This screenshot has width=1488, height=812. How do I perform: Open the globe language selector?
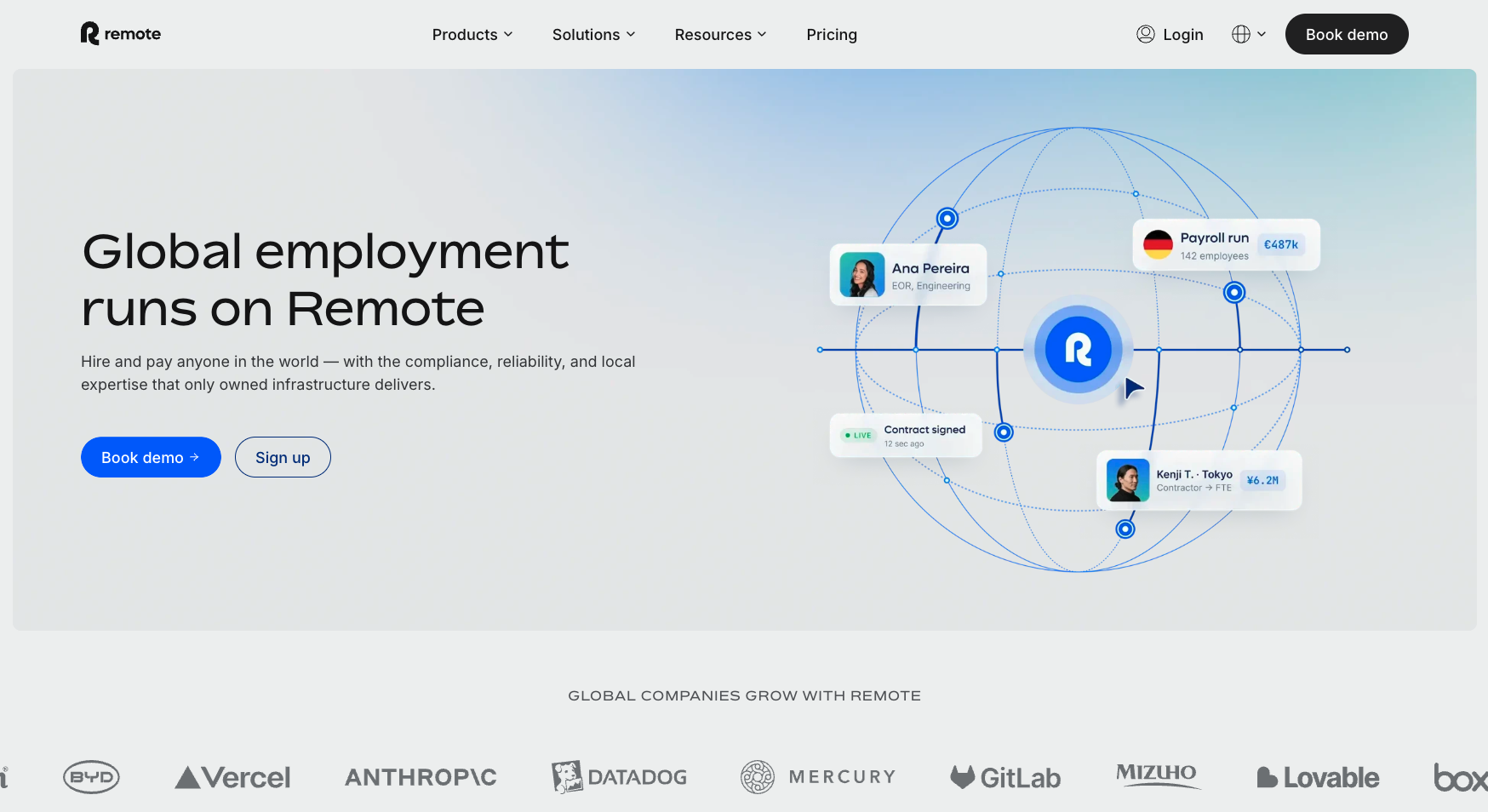pyautogui.click(x=1249, y=34)
